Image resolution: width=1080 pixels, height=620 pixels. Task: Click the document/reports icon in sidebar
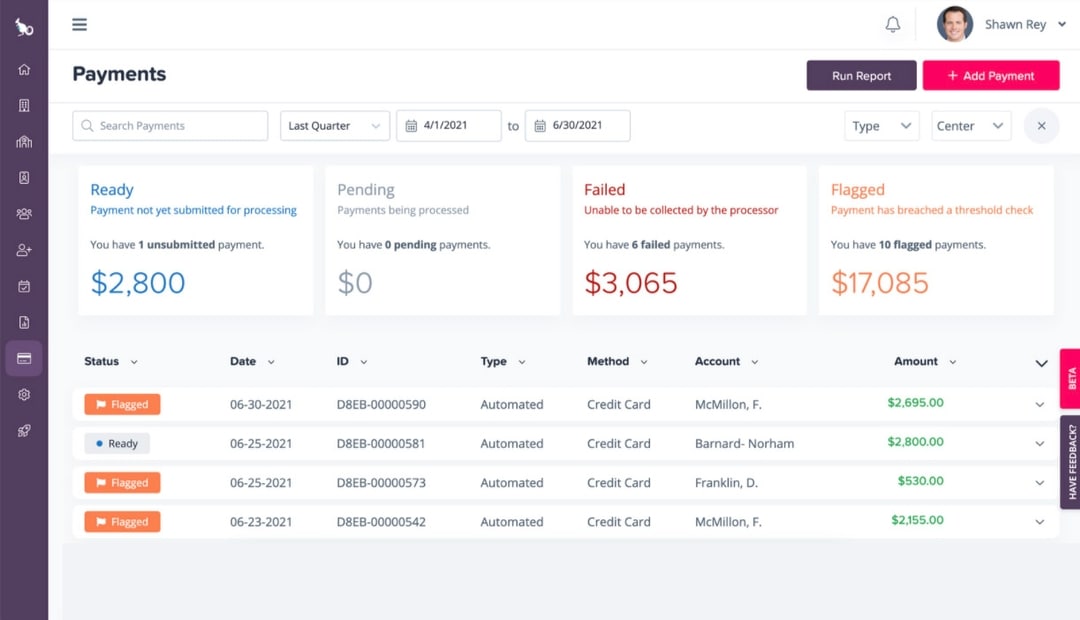(x=24, y=321)
